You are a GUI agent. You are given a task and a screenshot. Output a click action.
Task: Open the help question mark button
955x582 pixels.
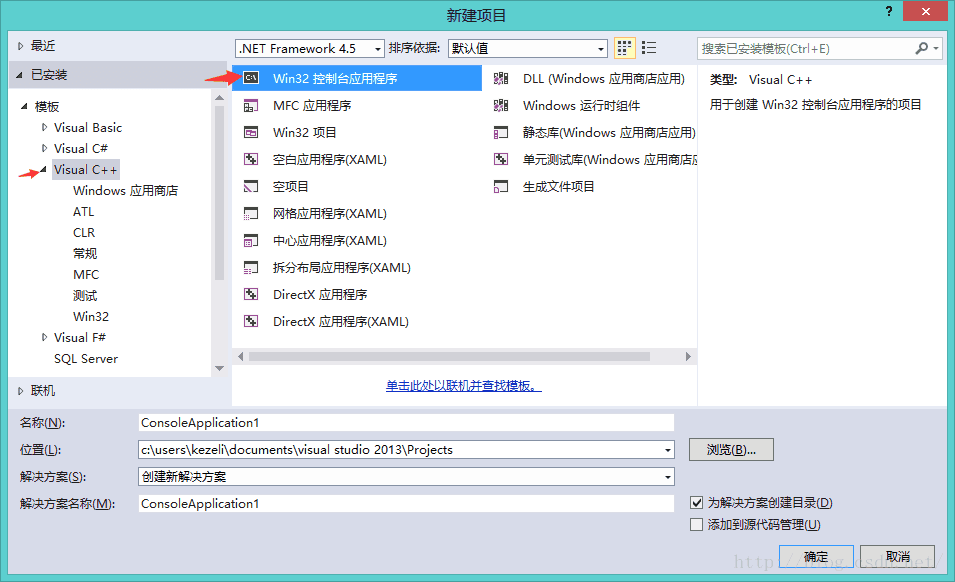889,11
